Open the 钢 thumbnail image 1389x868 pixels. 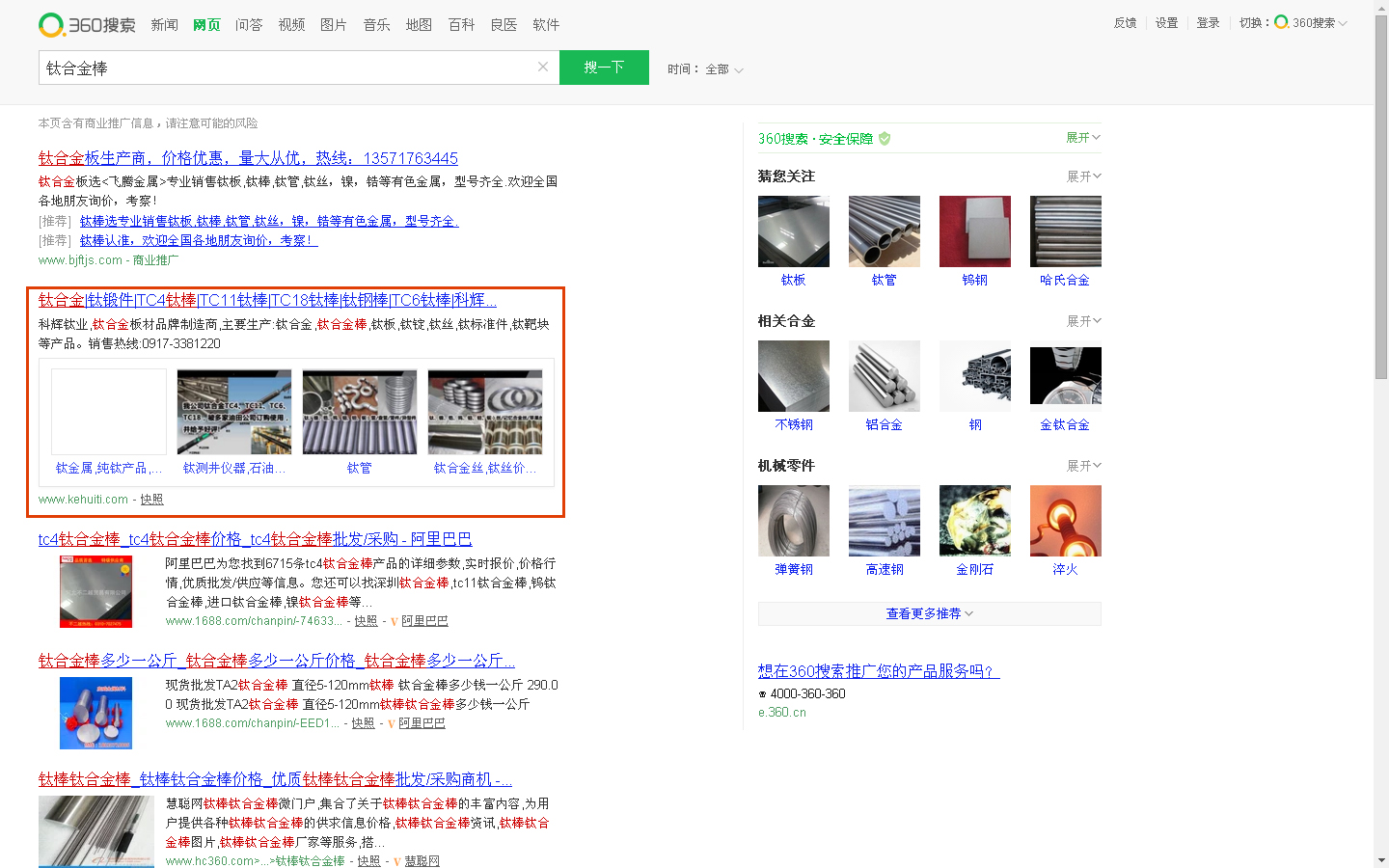coord(975,376)
